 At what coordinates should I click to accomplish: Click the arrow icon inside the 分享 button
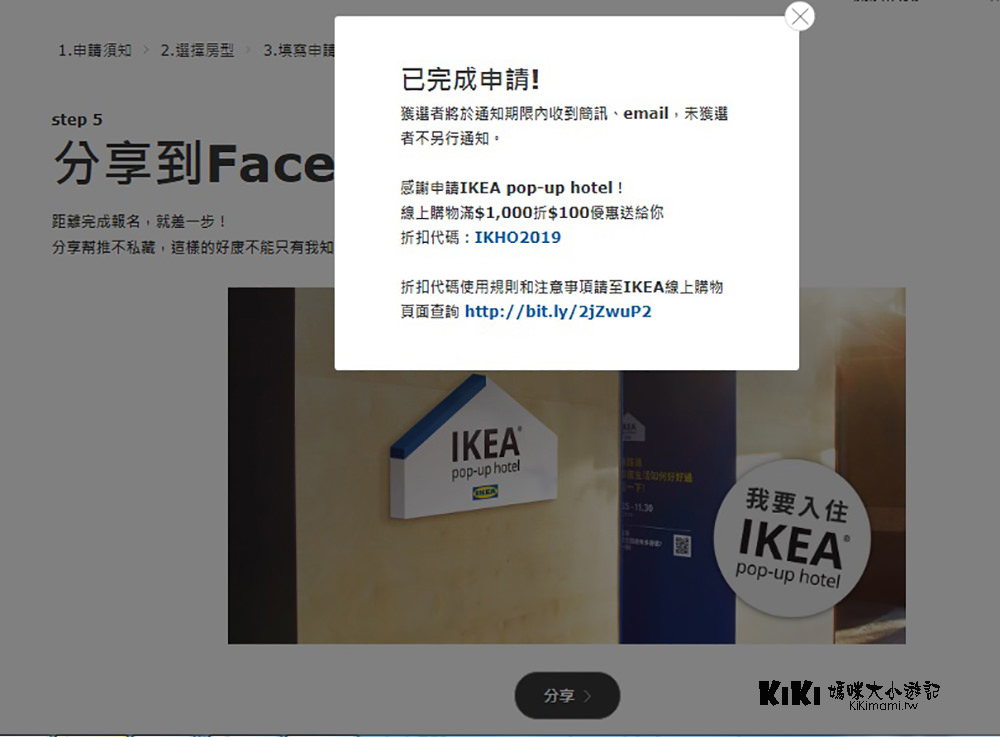tap(587, 696)
